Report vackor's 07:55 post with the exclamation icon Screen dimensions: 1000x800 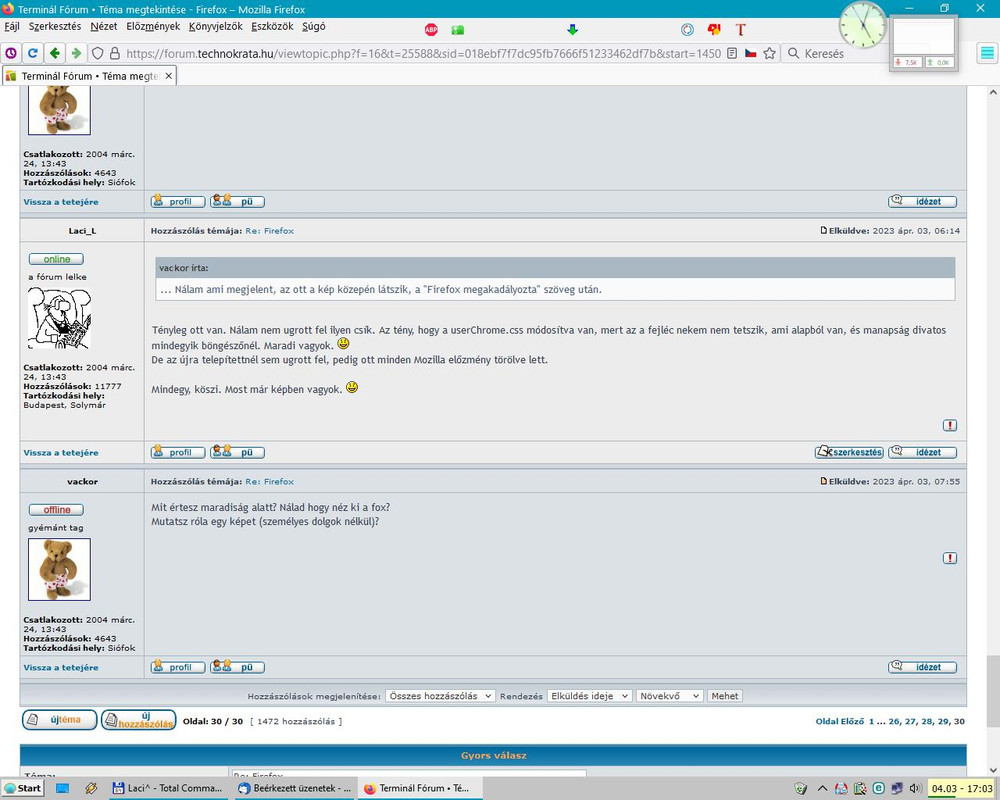coord(950,558)
